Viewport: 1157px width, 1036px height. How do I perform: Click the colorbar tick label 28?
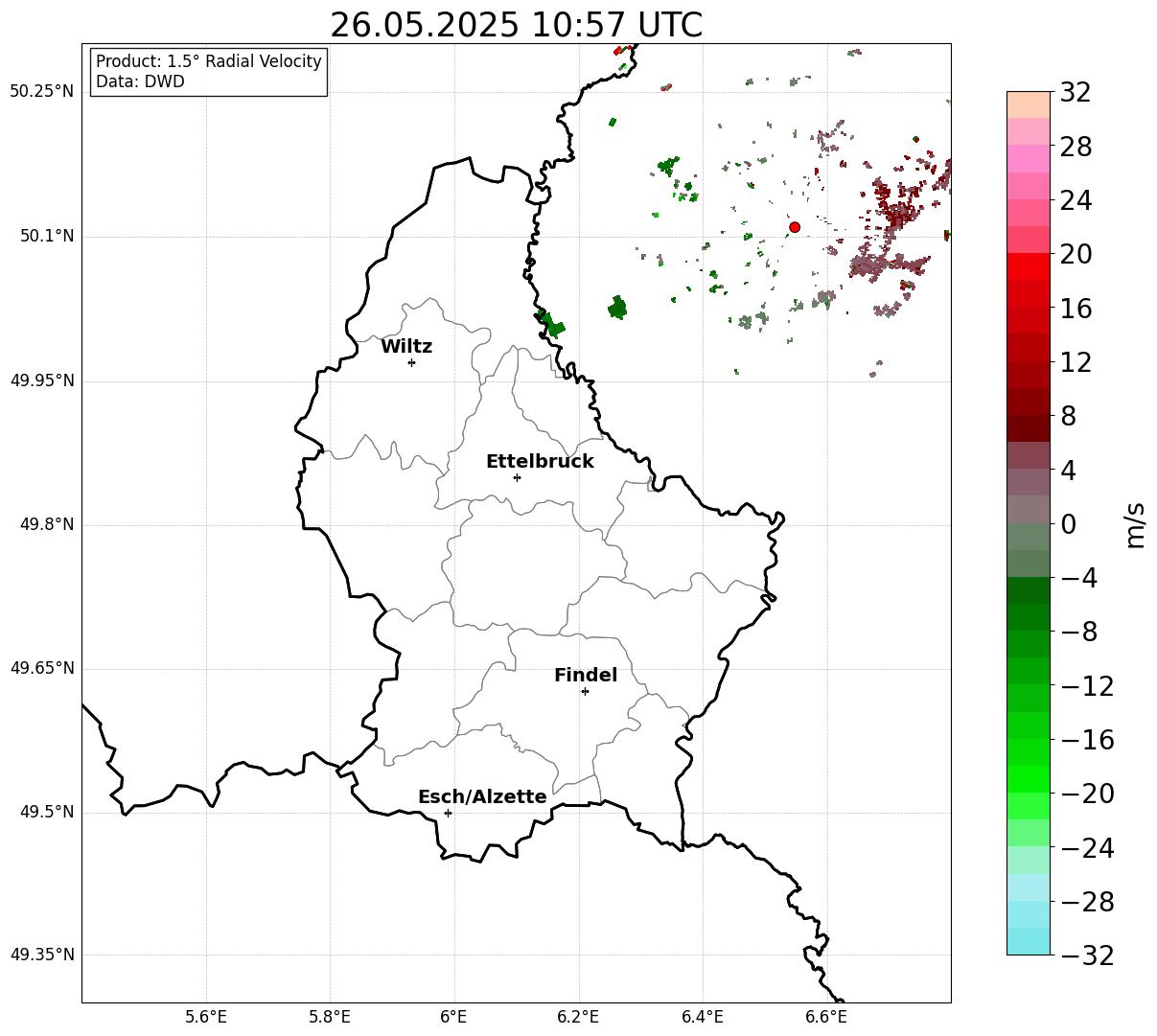coord(1076,148)
